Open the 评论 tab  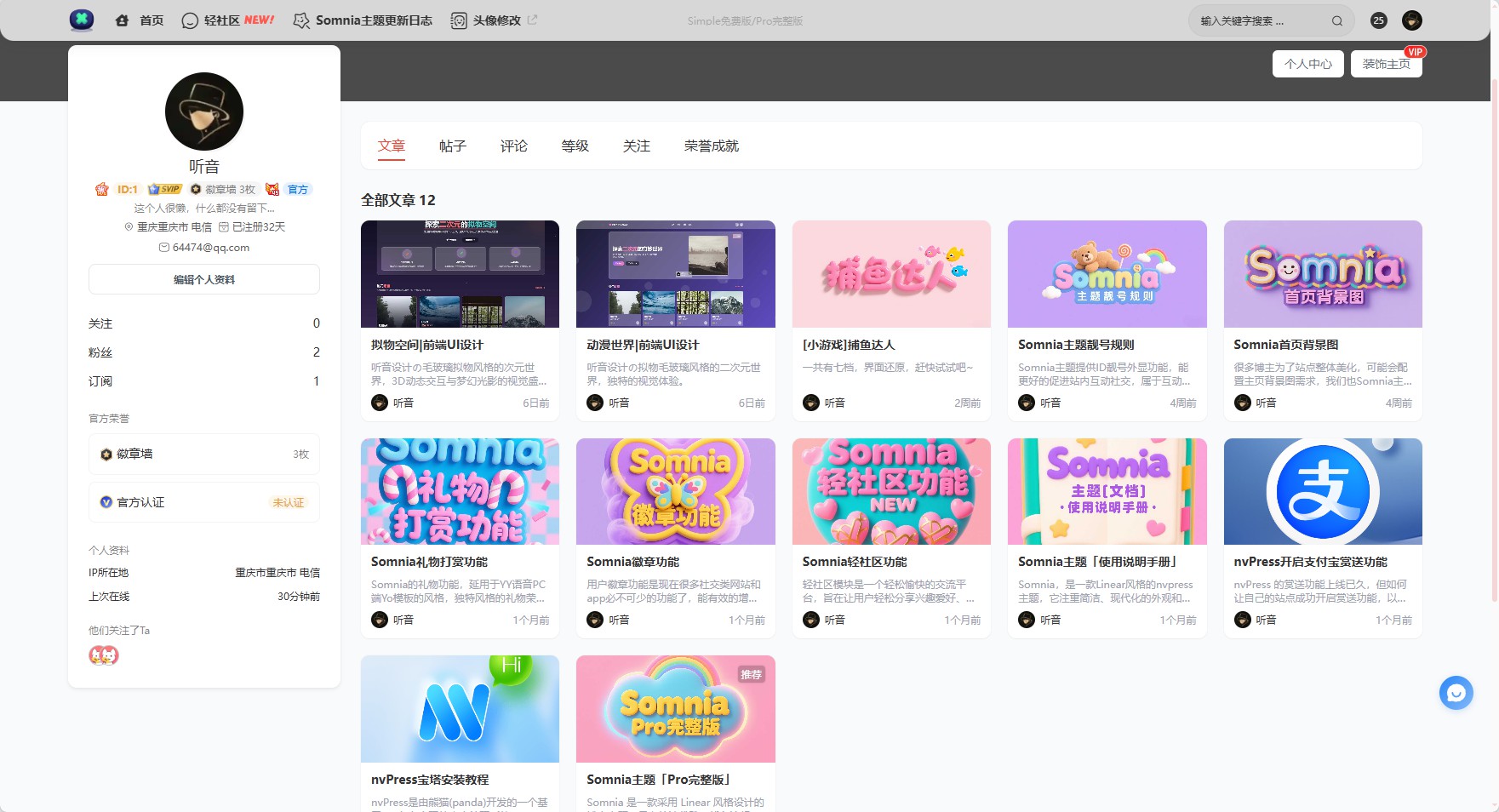click(x=514, y=146)
